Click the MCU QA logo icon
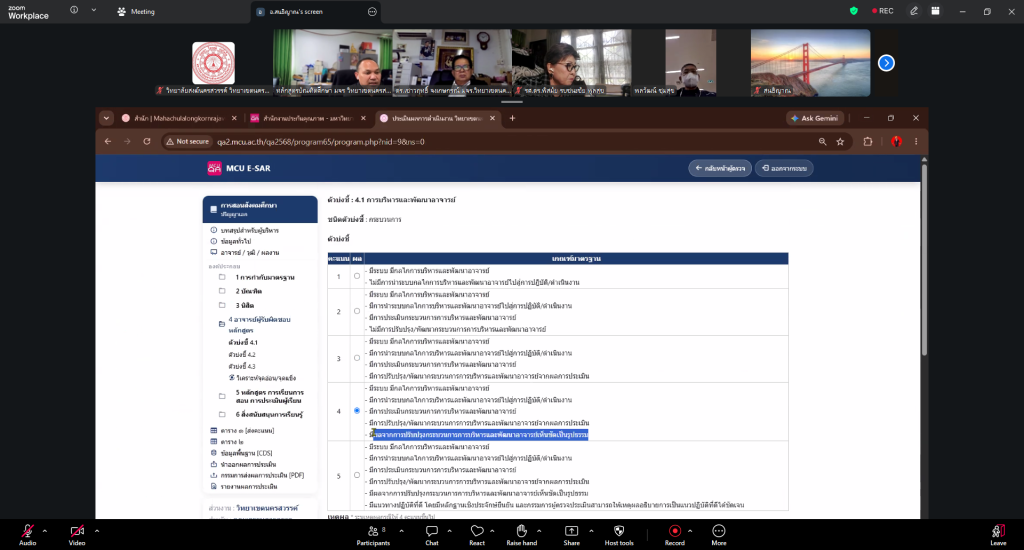Image resolution: width=1024 pixels, height=550 pixels. pyautogui.click(x=214, y=169)
